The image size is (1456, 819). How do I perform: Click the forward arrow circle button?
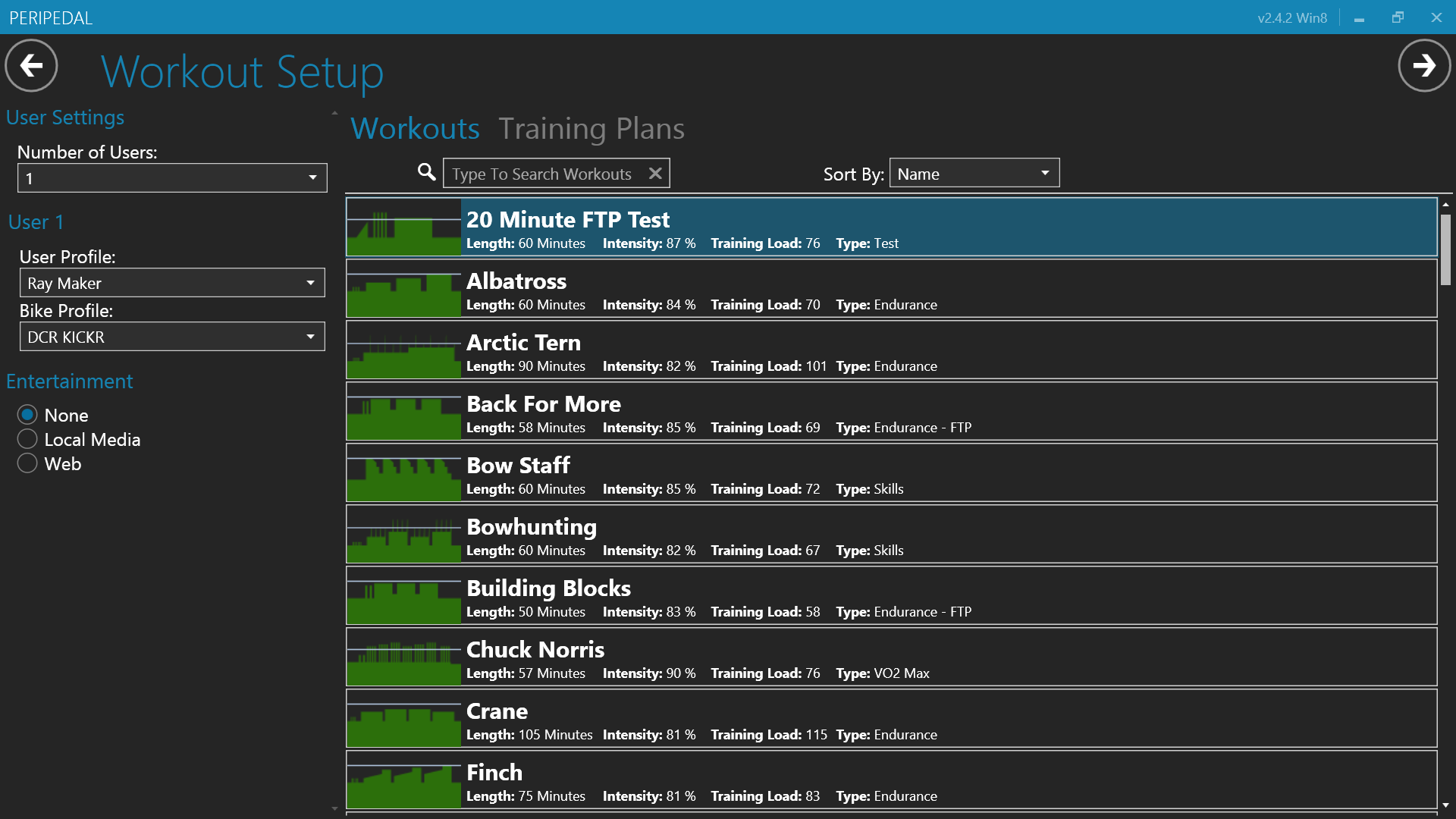[1424, 66]
